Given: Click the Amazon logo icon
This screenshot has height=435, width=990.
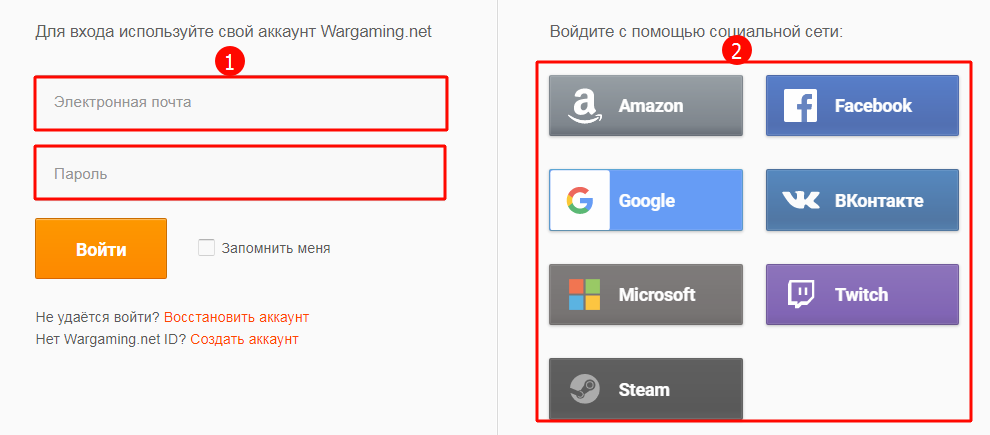Looking at the screenshot, I should coord(582,106).
